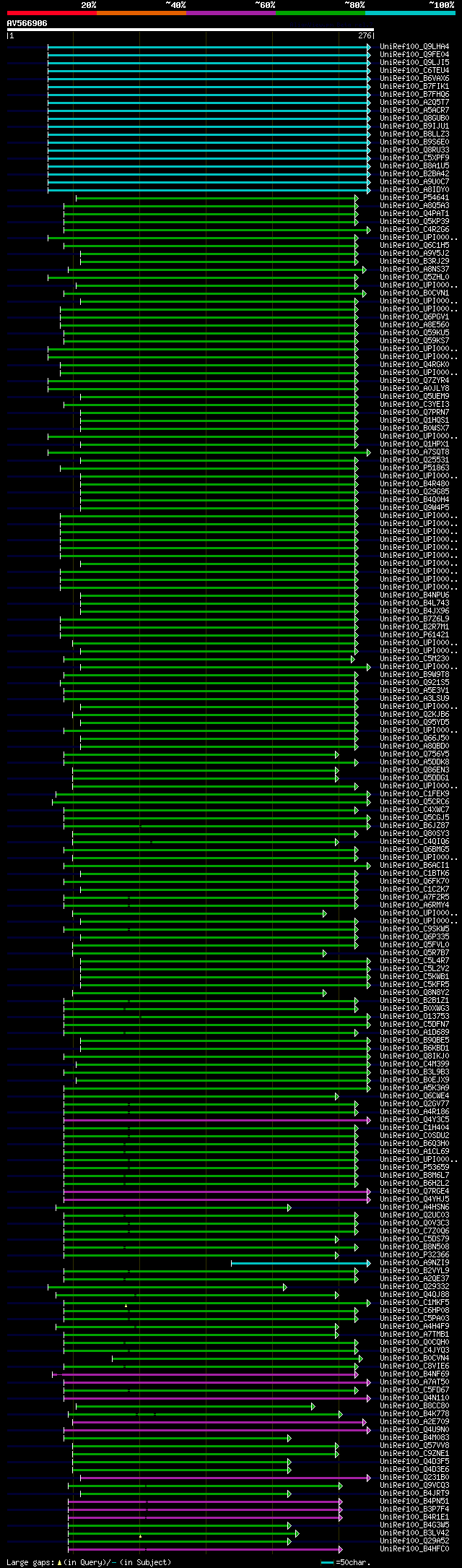Click label UniRef100_A7TMB1
The image size is (462, 1568).
pos(414,1335)
